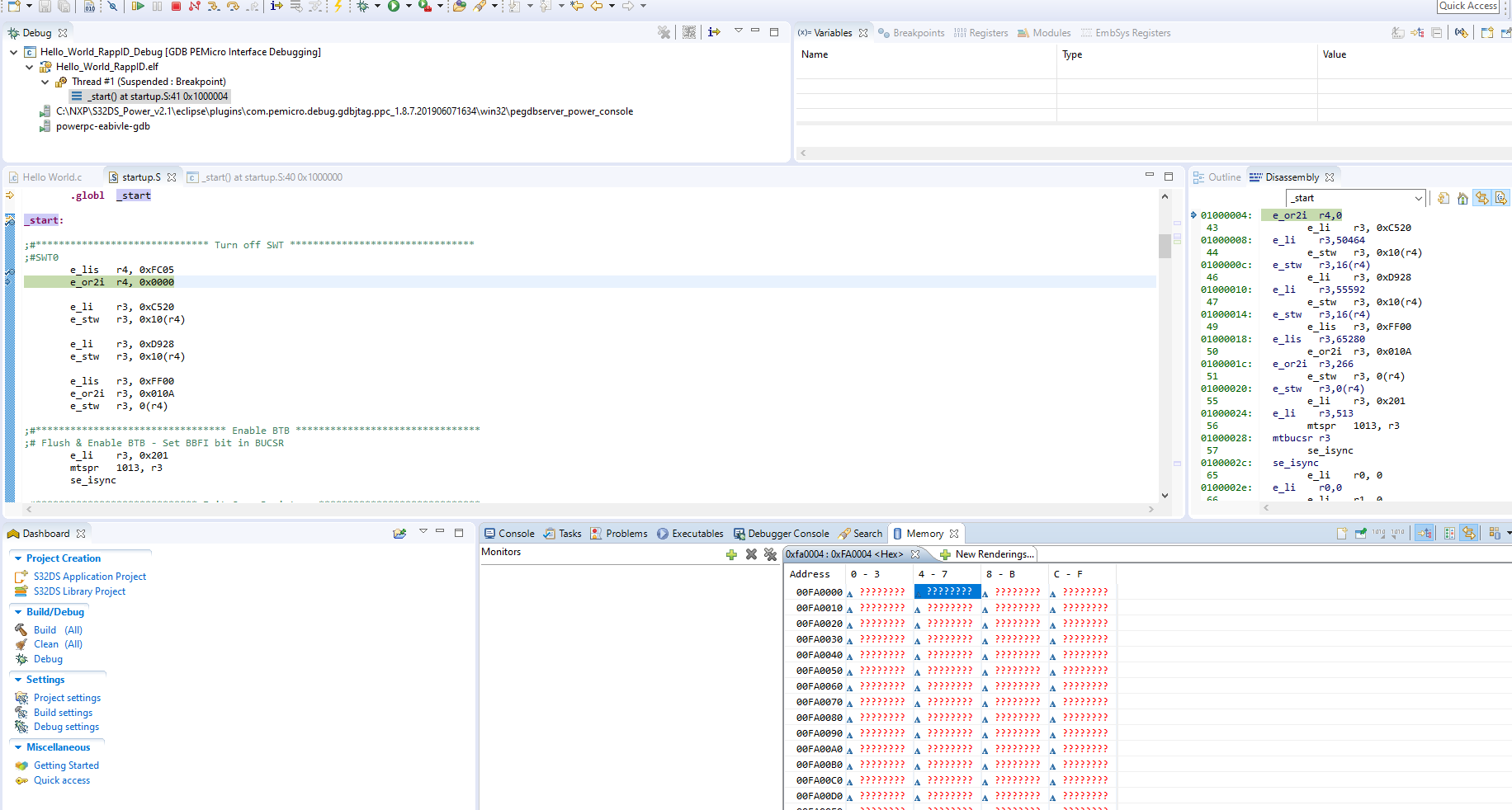Toggle Link with Debug View in Disassembly
The height and width of the screenshot is (810, 1512).
(1482, 198)
